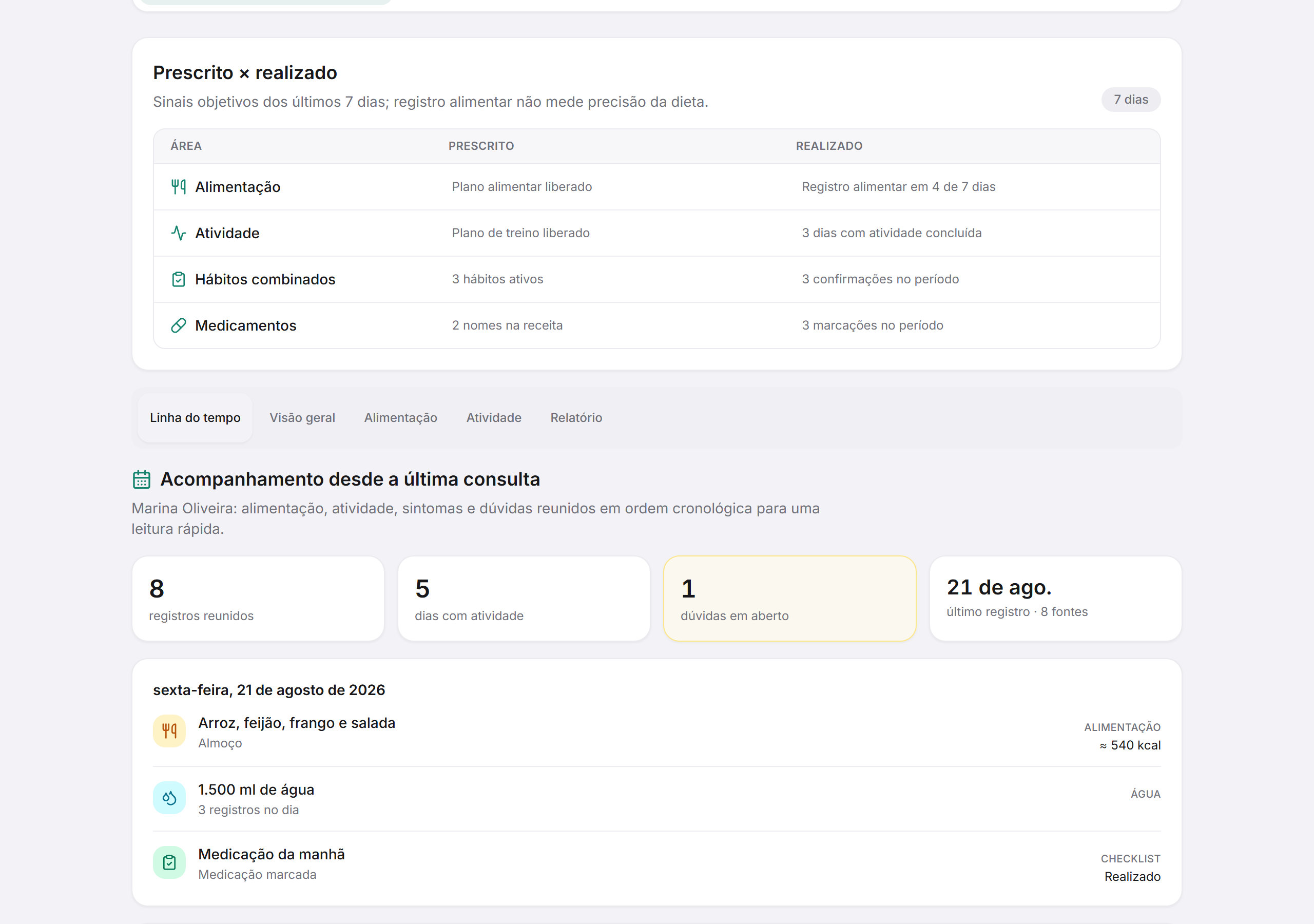
Task: Open the Alimentação tab
Action: click(400, 418)
